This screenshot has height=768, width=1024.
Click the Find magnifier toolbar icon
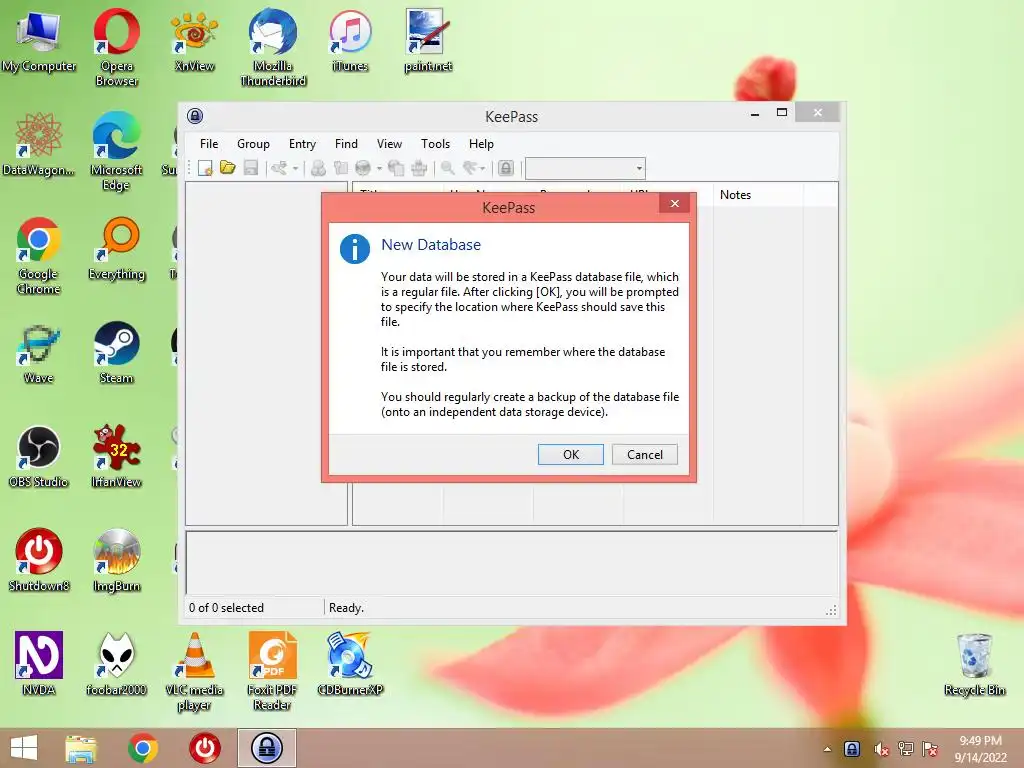tap(448, 168)
